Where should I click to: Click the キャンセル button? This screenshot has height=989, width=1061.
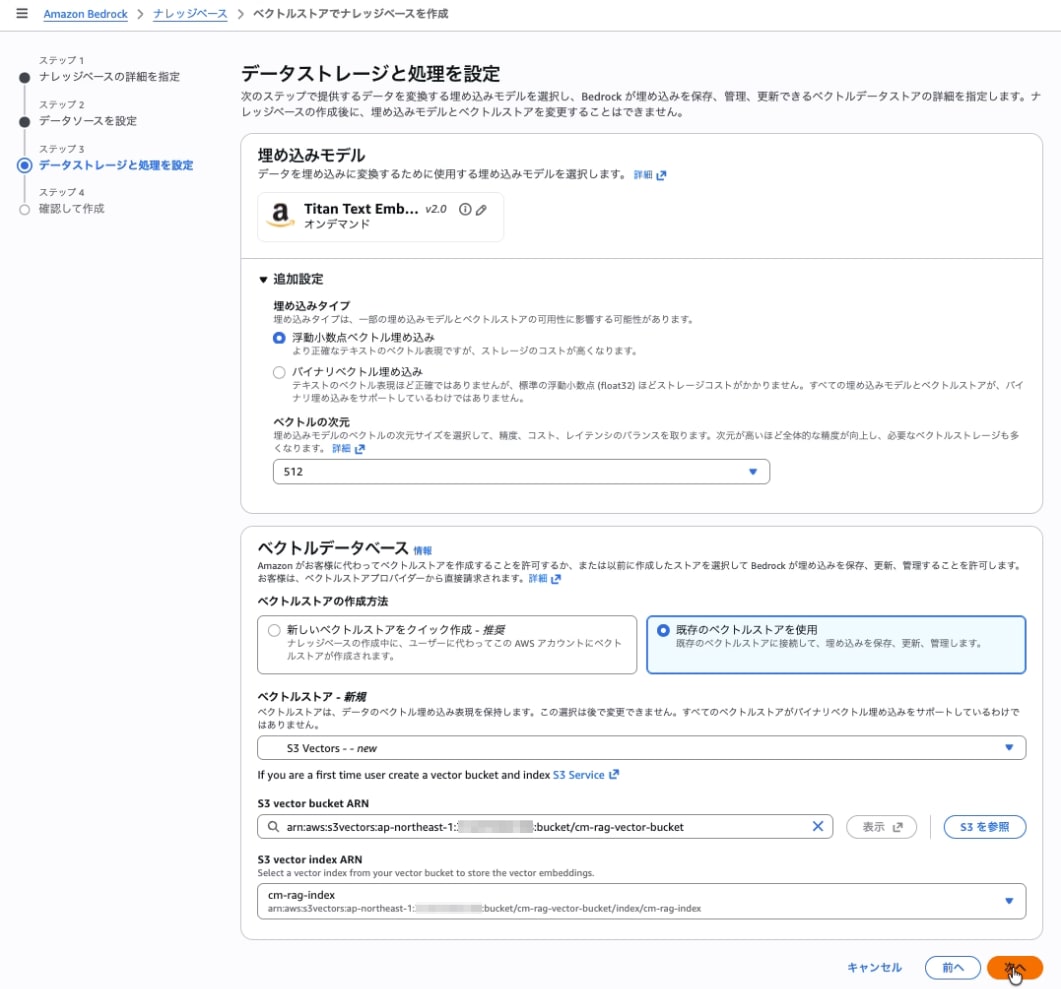click(874, 967)
